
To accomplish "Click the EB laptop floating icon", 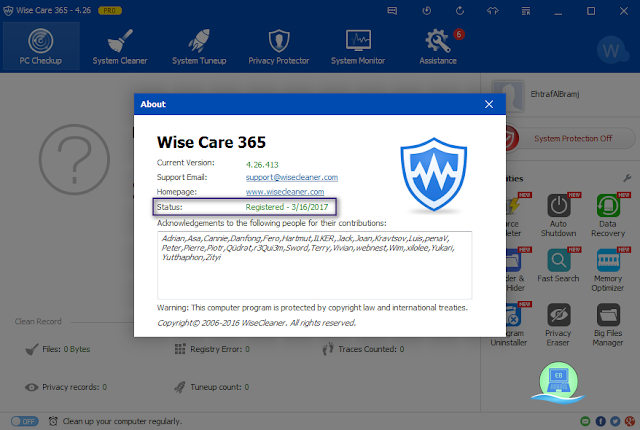I will pos(558,381).
